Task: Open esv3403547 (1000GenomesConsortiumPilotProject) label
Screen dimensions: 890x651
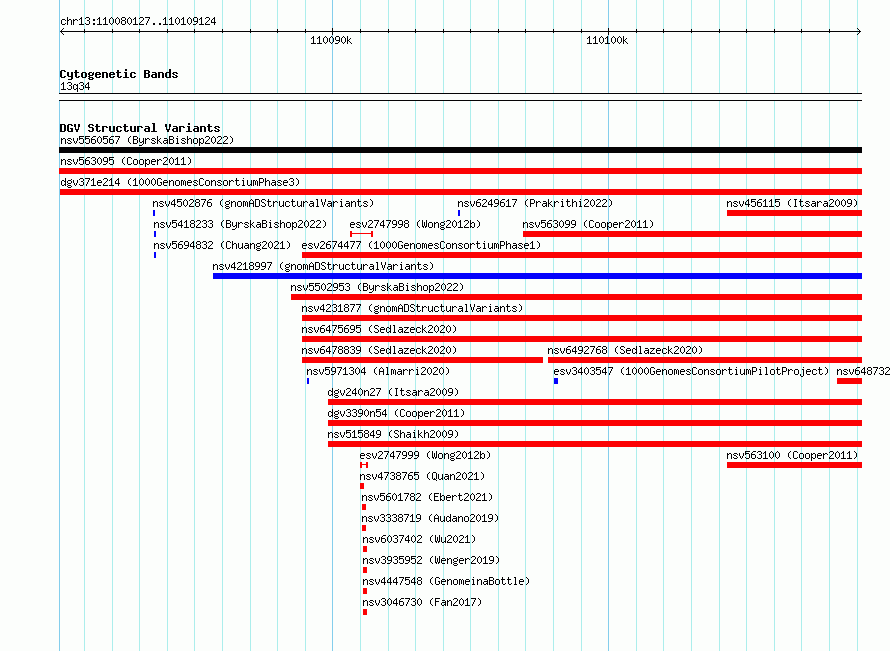Action: coord(691,371)
